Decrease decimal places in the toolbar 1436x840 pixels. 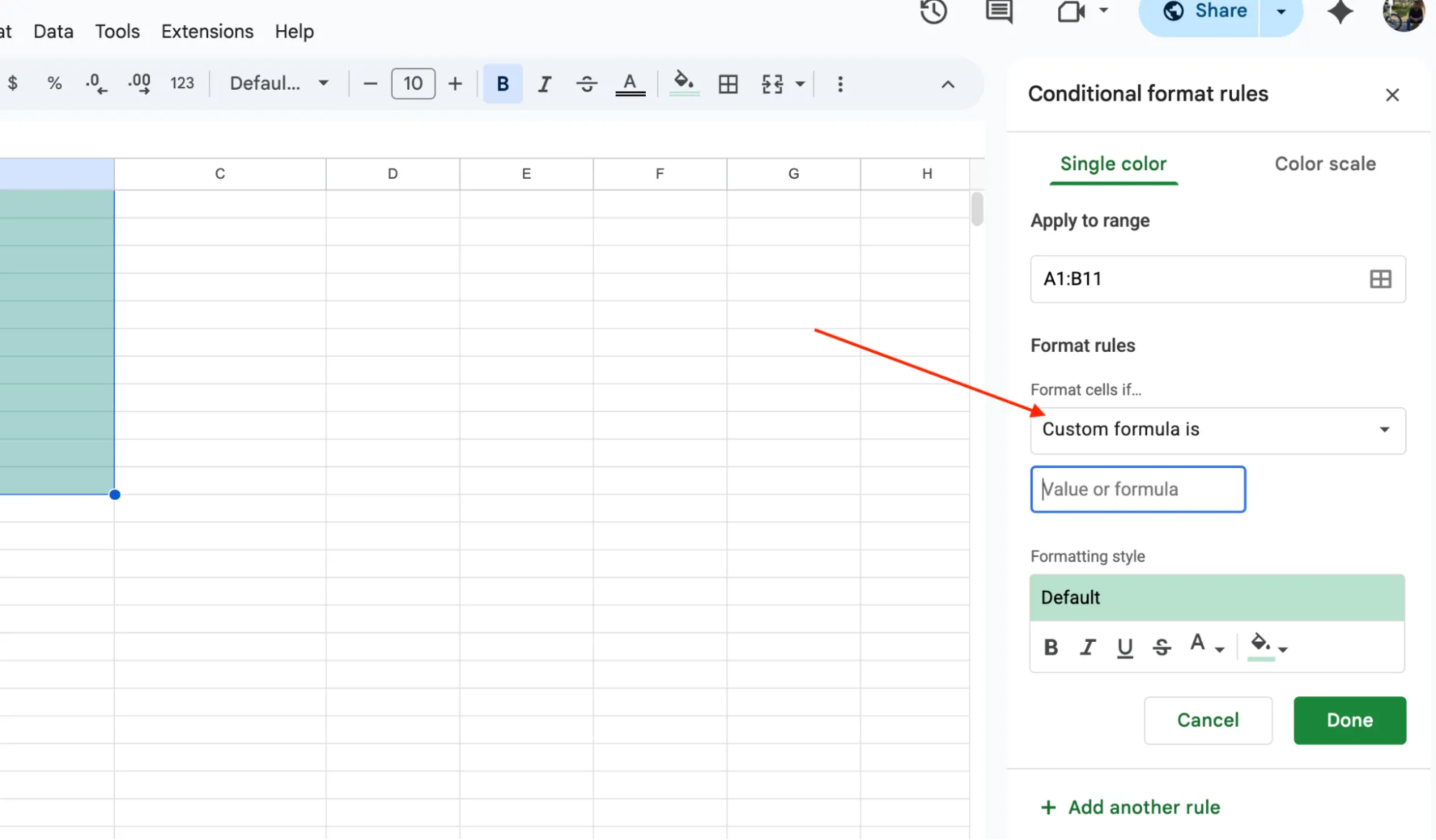(96, 83)
